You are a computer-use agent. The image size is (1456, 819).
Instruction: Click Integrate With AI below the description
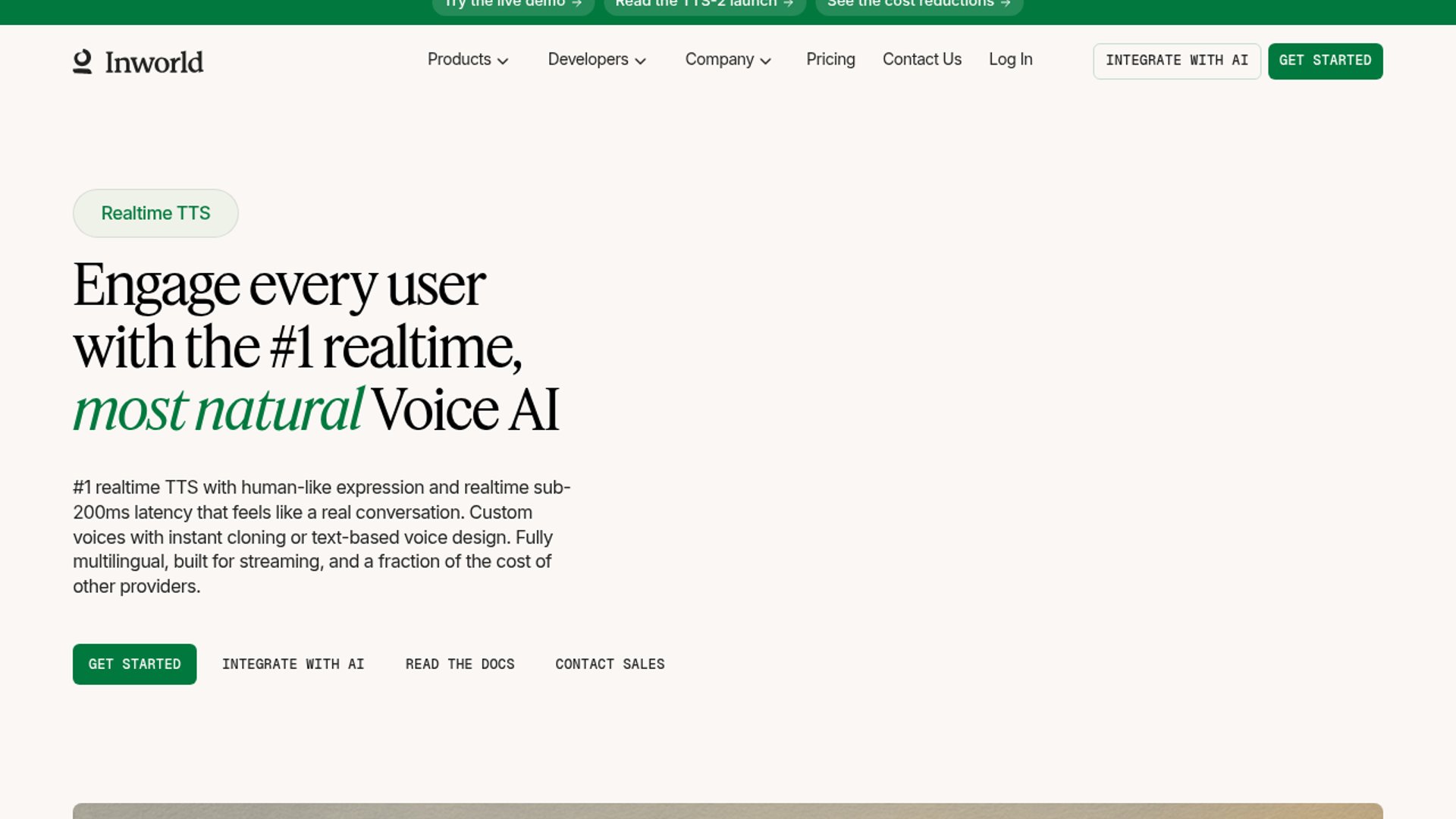[293, 664]
